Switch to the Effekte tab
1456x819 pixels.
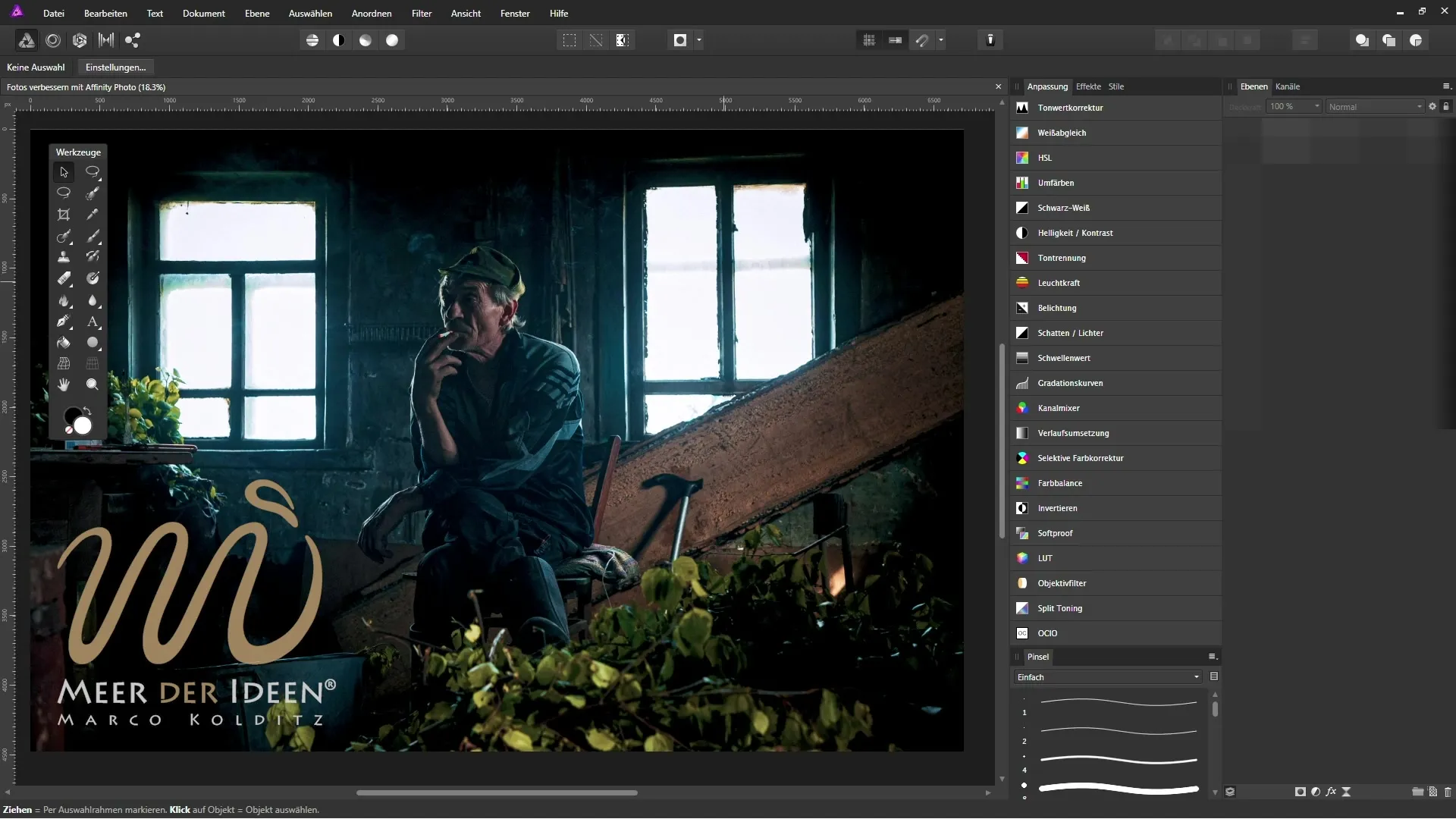[1088, 86]
